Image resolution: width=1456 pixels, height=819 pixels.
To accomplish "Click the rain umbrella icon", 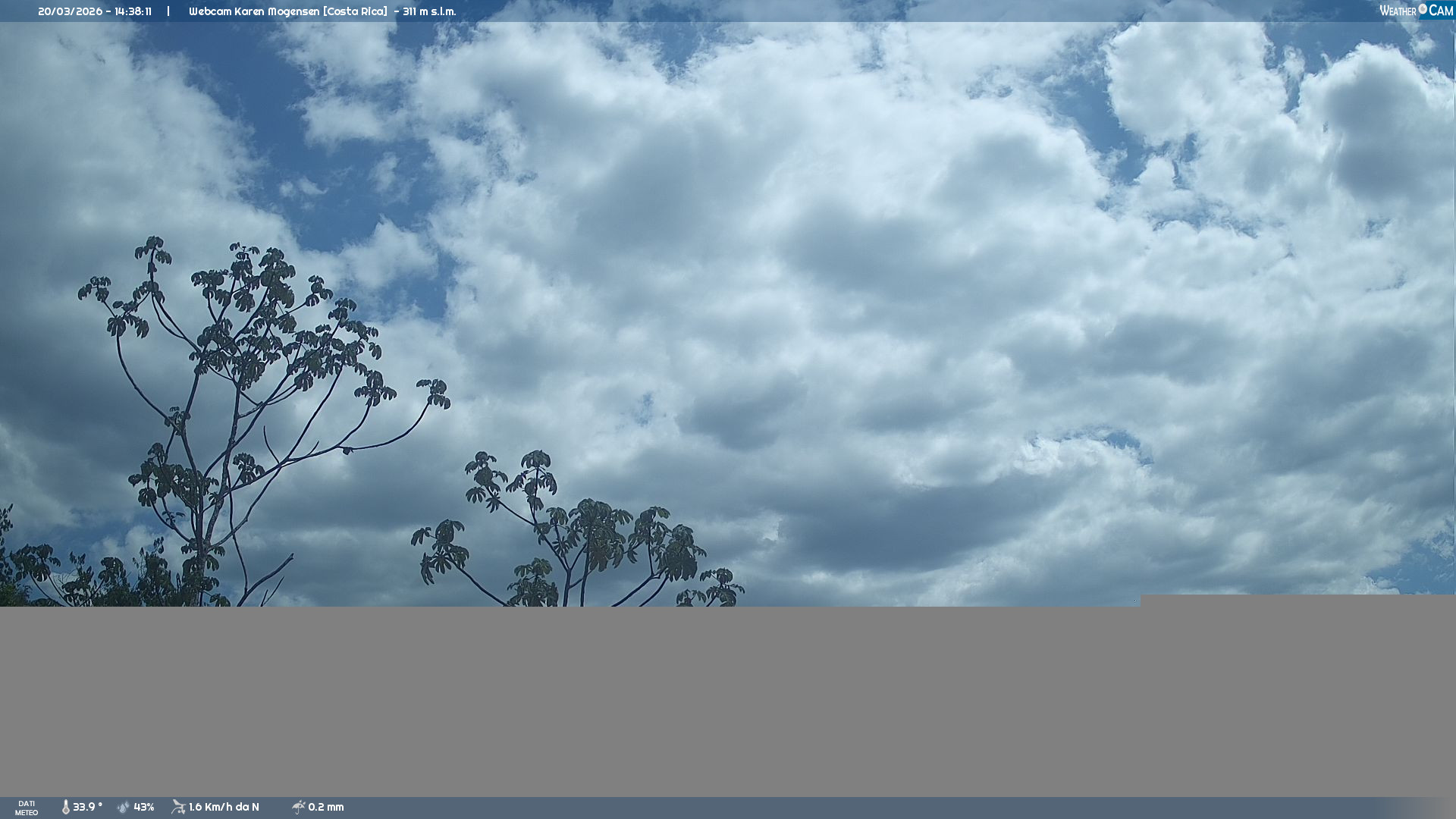I will click(298, 808).
